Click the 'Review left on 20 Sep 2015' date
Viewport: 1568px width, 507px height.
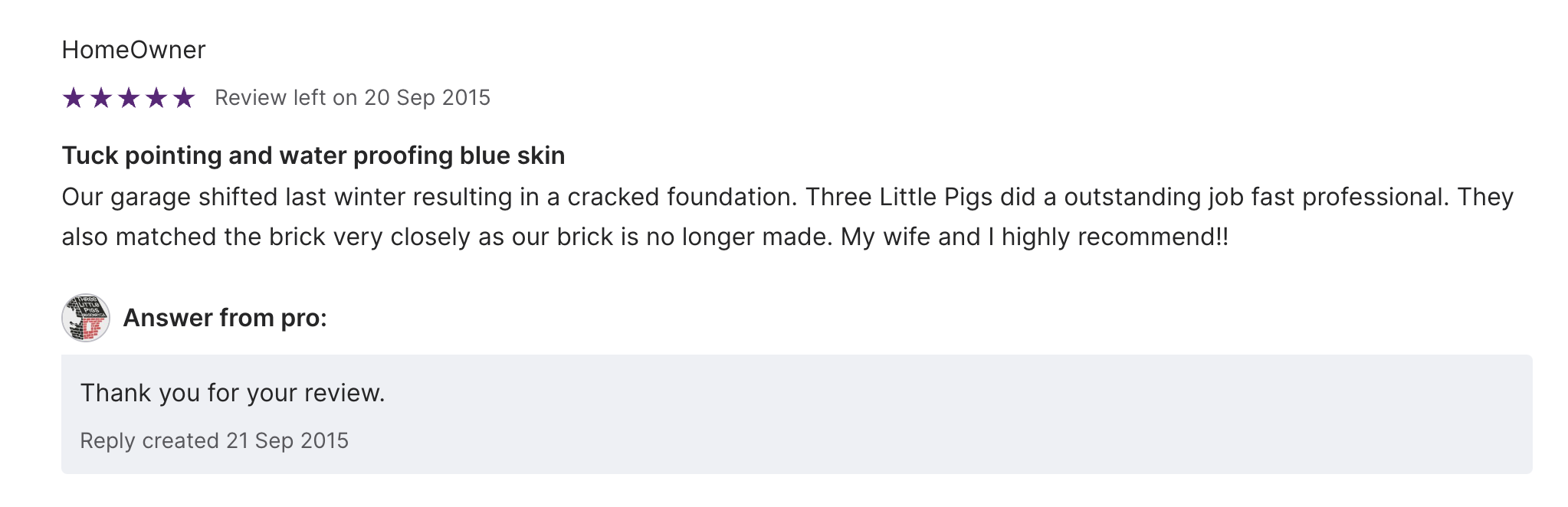pos(352,98)
